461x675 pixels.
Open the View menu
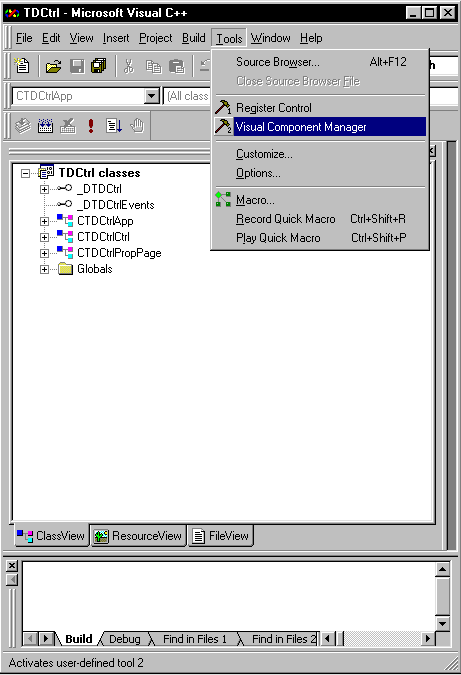coord(81,38)
